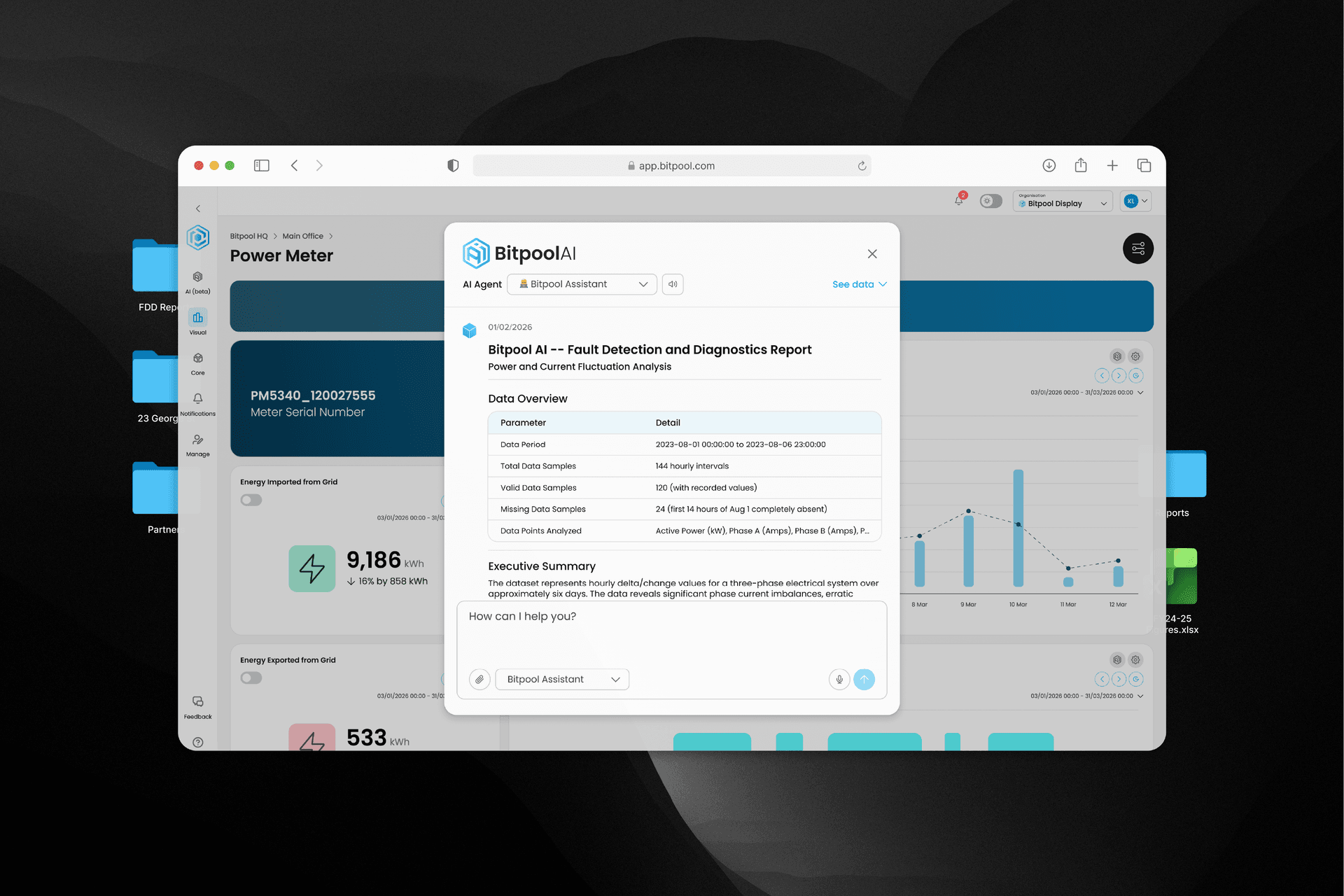Click the Feedback icon in sidebar
The height and width of the screenshot is (896, 1344).
198,704
